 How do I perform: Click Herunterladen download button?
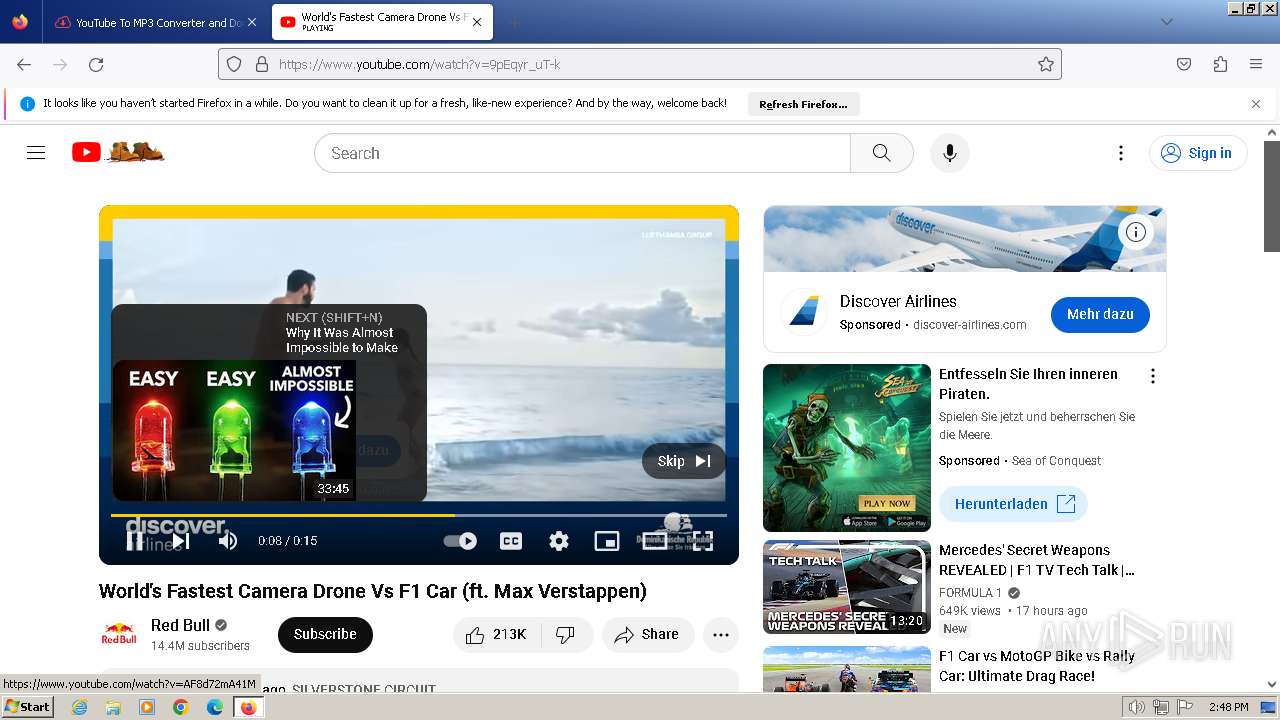pos(1013,504)
